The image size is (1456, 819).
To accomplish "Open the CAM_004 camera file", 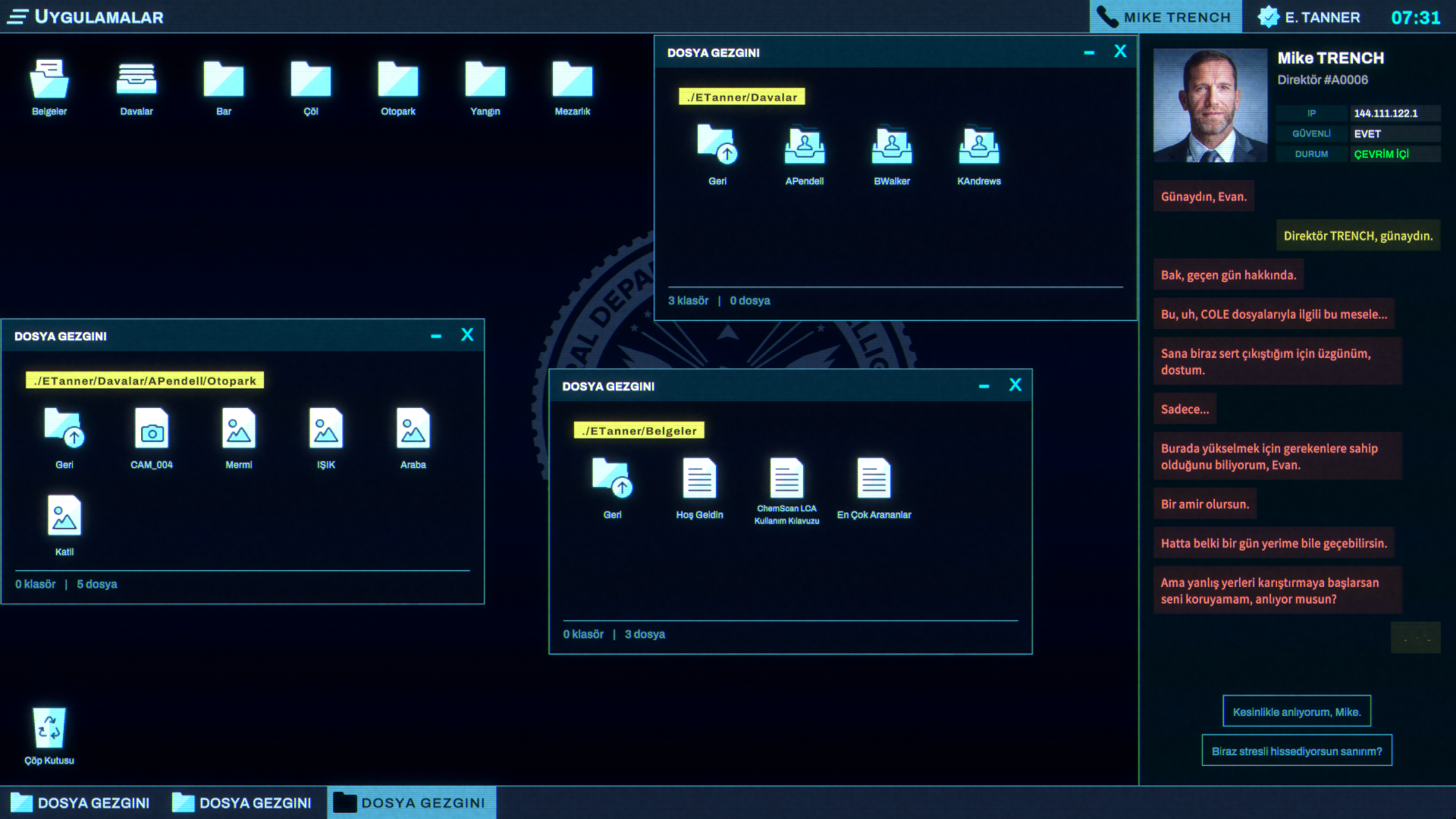I will [x=152, y=429].
